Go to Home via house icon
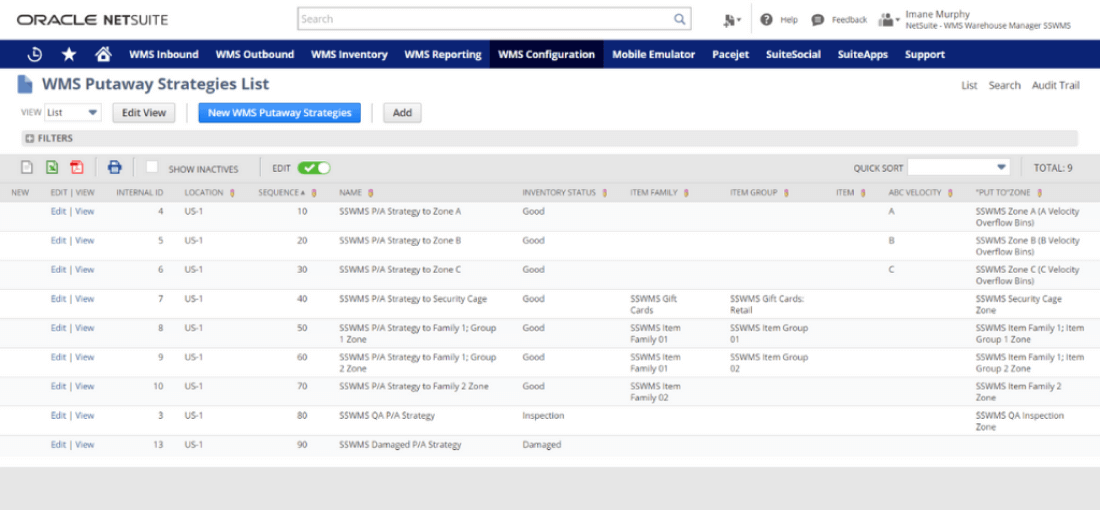1100x510 pixels. [103, 55]
